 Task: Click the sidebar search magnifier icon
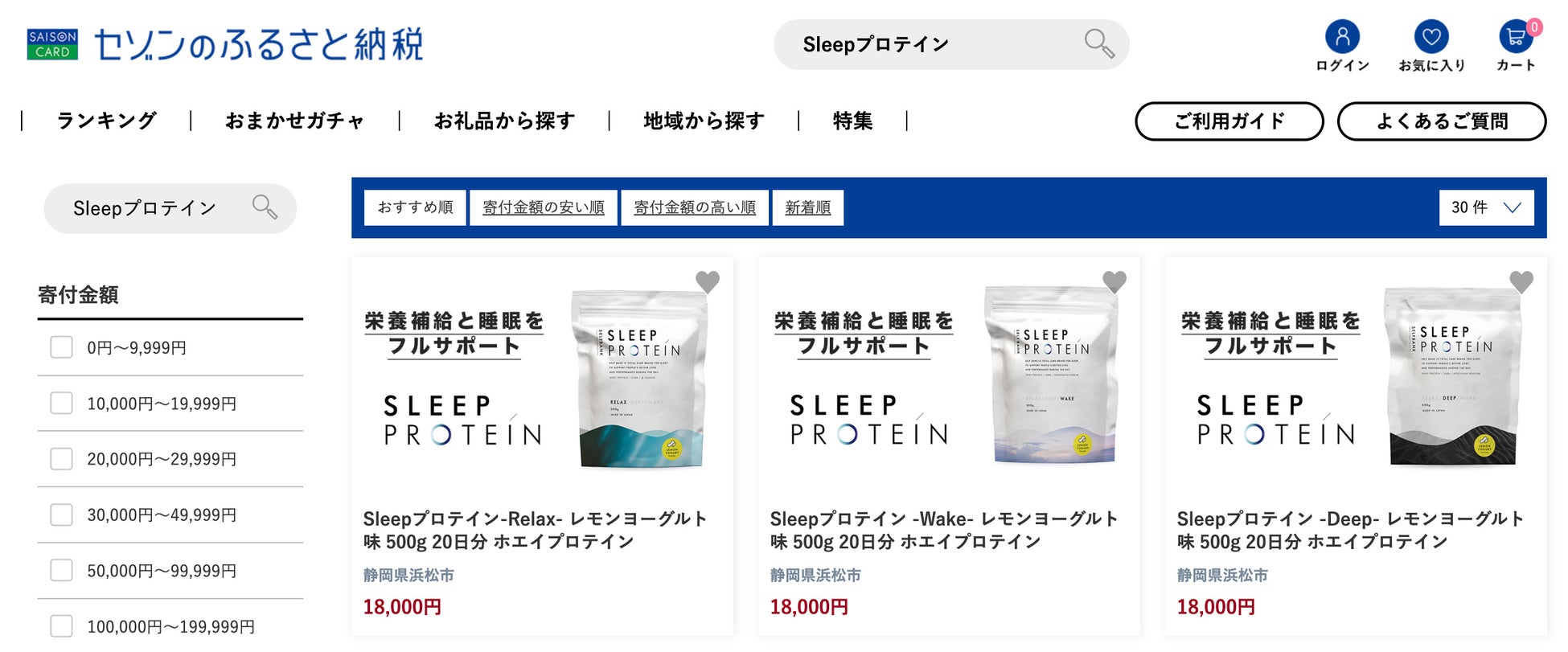coord(265,207)
